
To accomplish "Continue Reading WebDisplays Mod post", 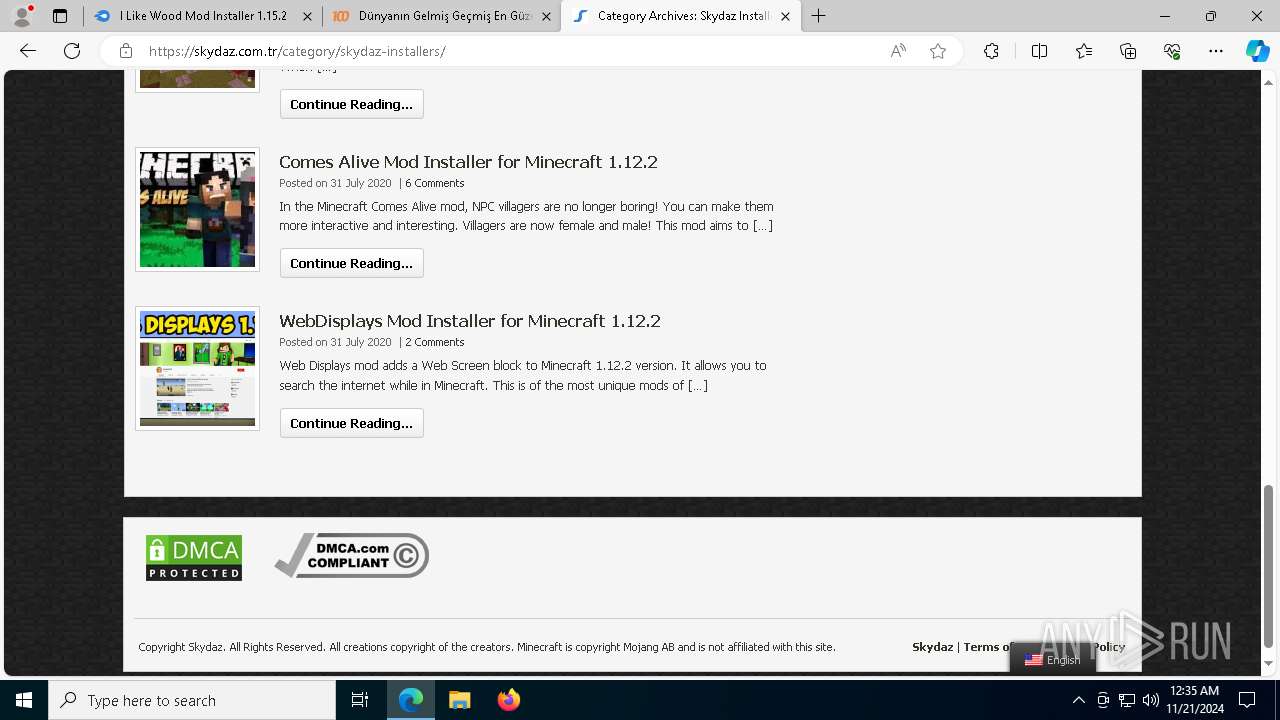I will click(x=352, y=423).
